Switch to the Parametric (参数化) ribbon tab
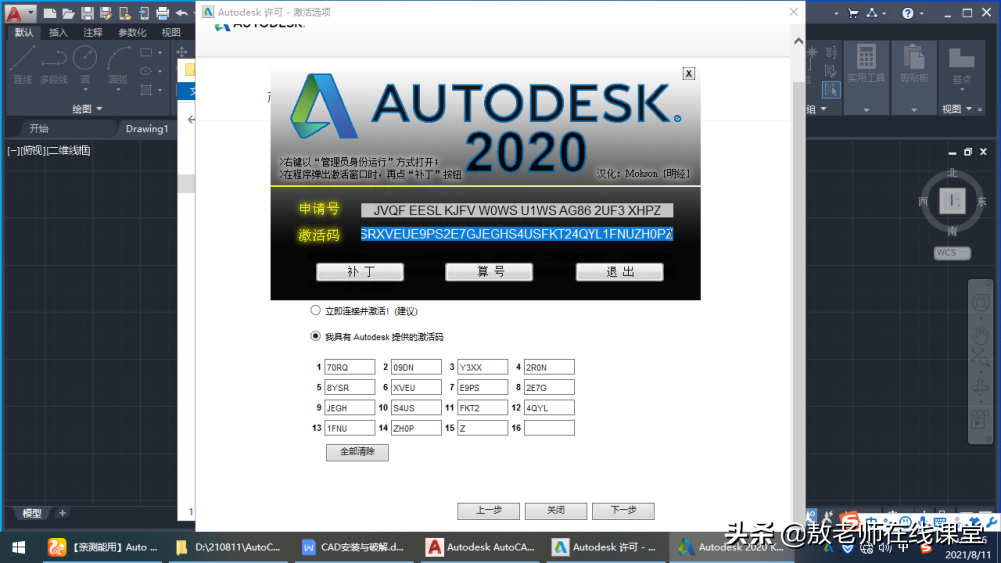 click(x=132, y=33)
